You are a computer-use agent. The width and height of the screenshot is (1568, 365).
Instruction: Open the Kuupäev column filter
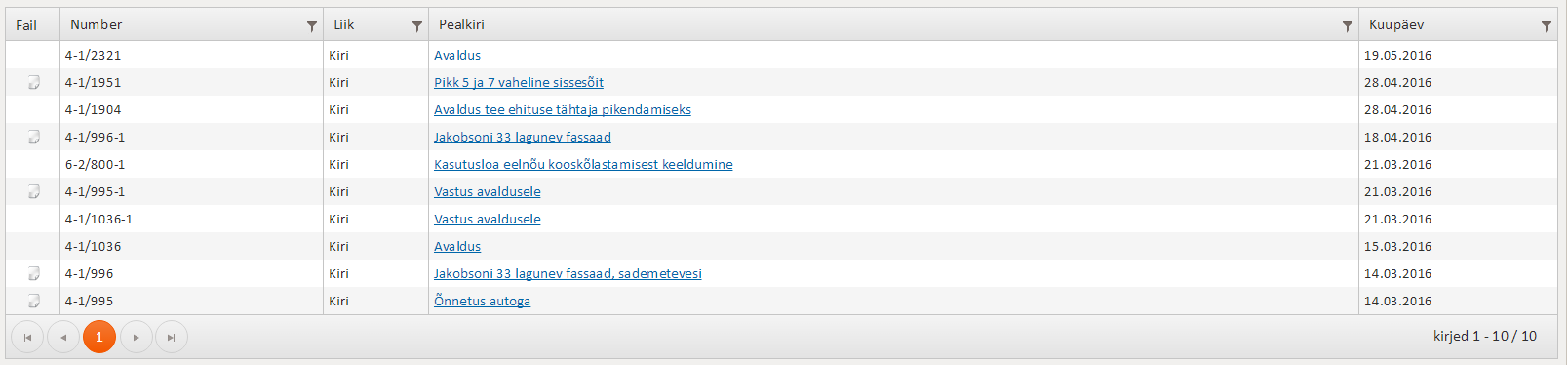[1547, 26]
